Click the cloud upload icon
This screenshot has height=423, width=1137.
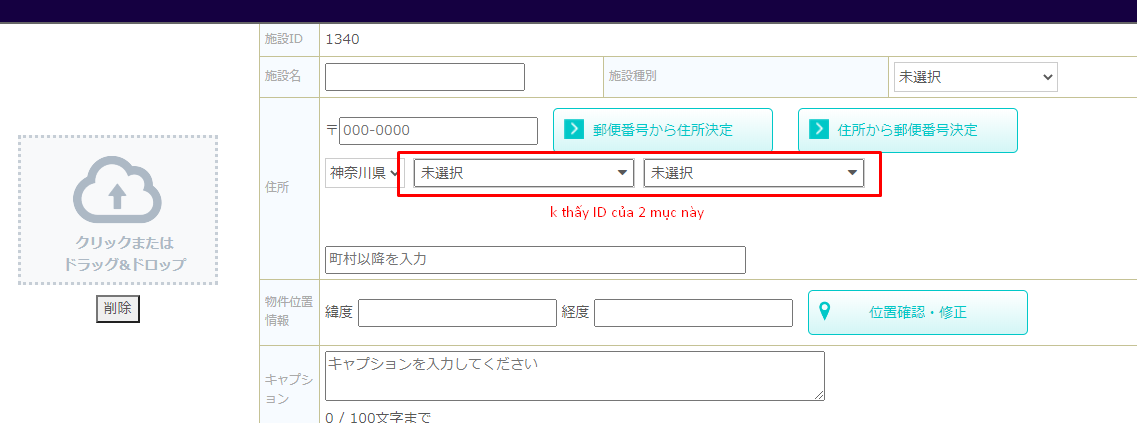(117, 189)
